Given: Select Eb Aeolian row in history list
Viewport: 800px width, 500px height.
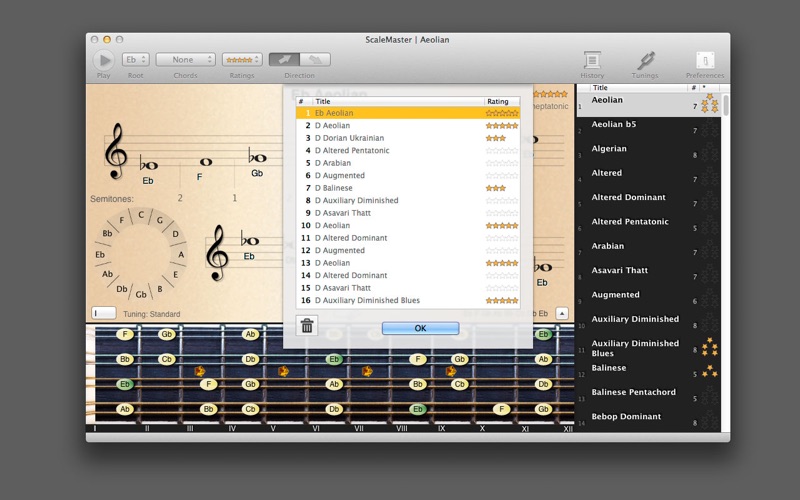Looking at the screenshot, I should [x=408, y=113].
